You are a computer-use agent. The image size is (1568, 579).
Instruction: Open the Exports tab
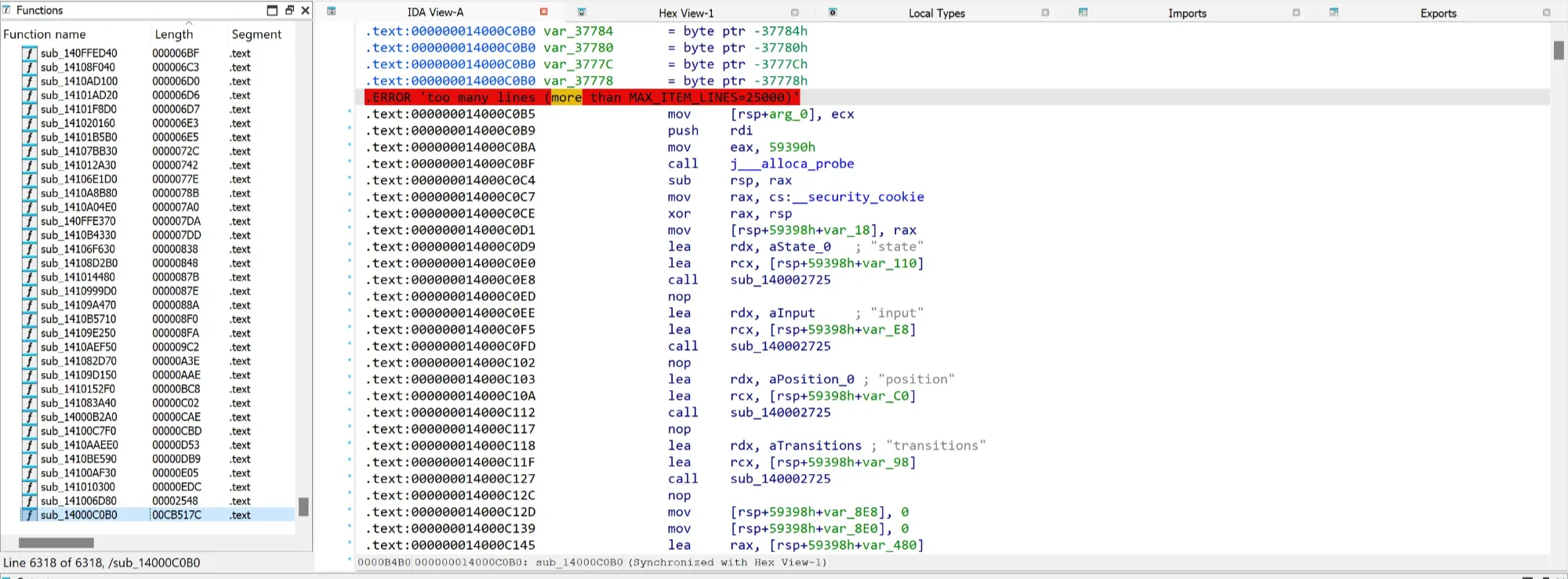1438,13
